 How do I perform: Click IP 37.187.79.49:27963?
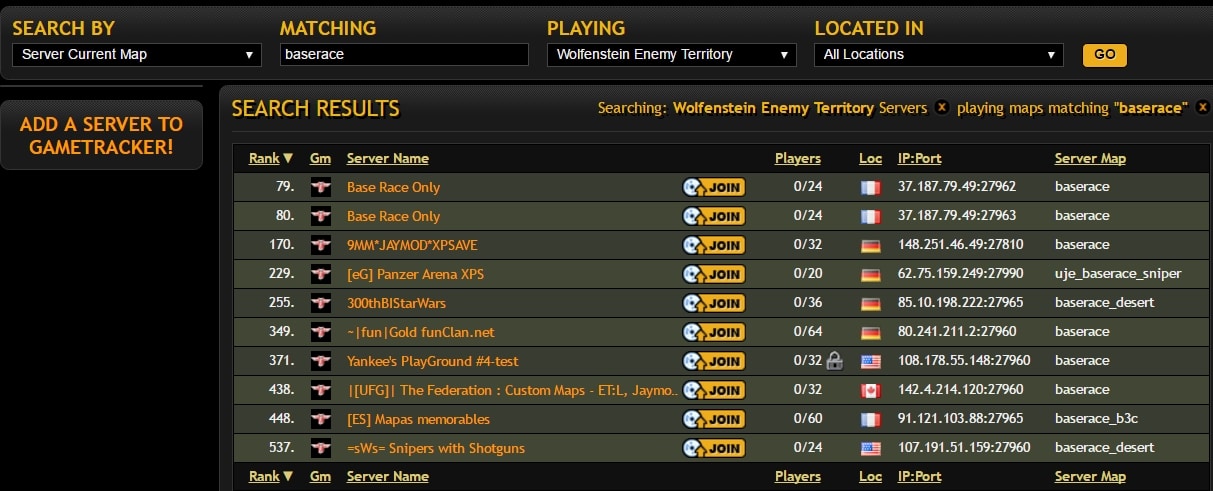[x=957, y=216]
